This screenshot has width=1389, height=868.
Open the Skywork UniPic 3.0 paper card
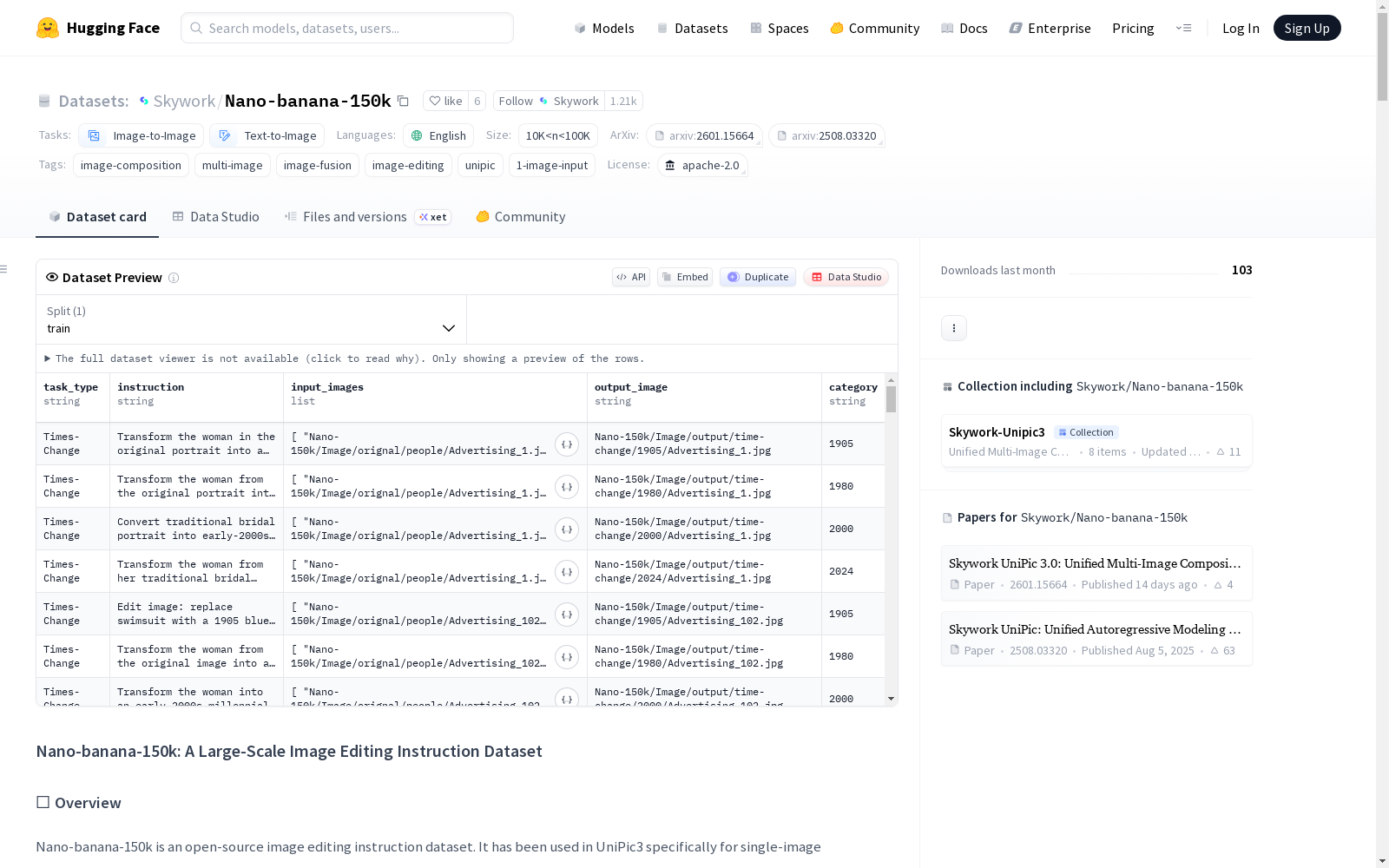1096,573
